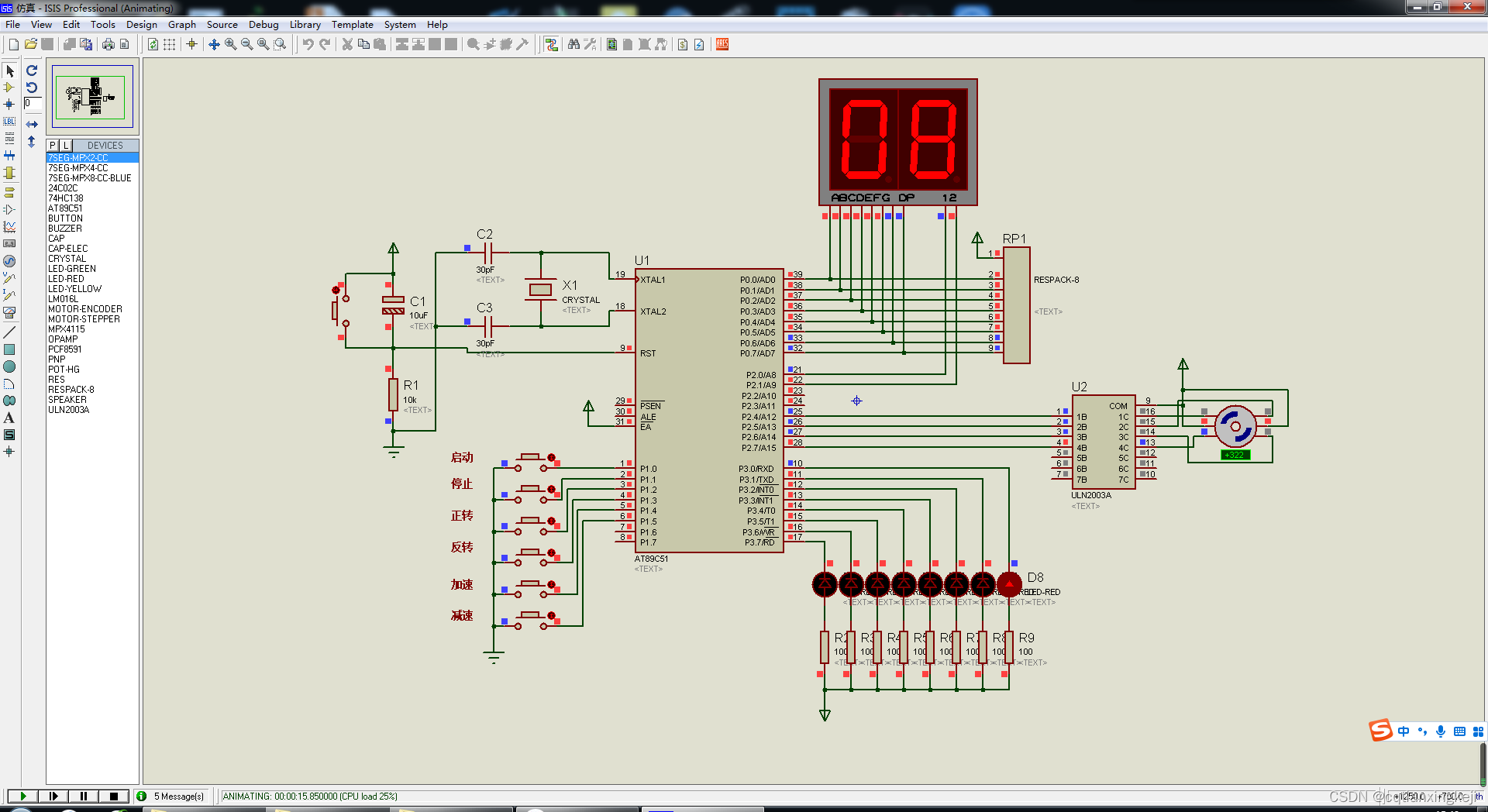This screenshot has width=1488, height=812.
Task: Select the 2D Closed Path tool
Action: tap(9, 401)
